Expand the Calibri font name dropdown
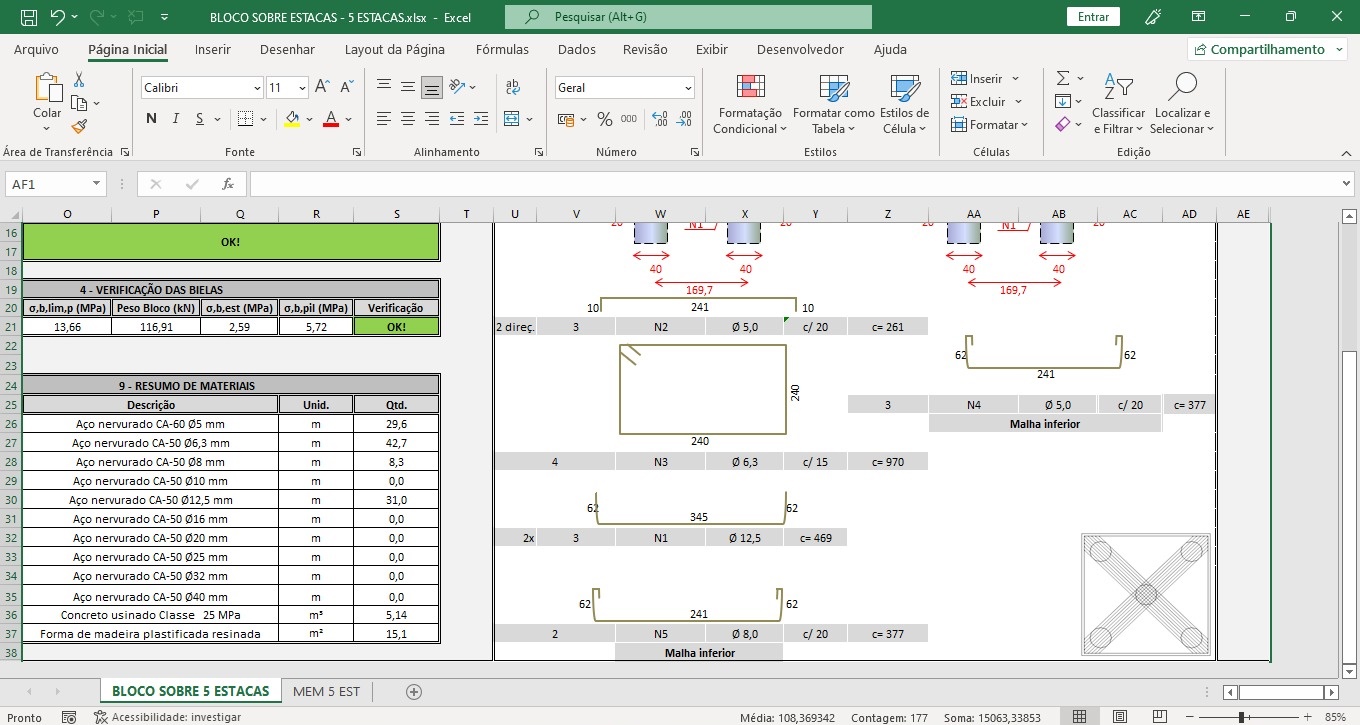Viewport: 1360px width, 725px height. 256,88
